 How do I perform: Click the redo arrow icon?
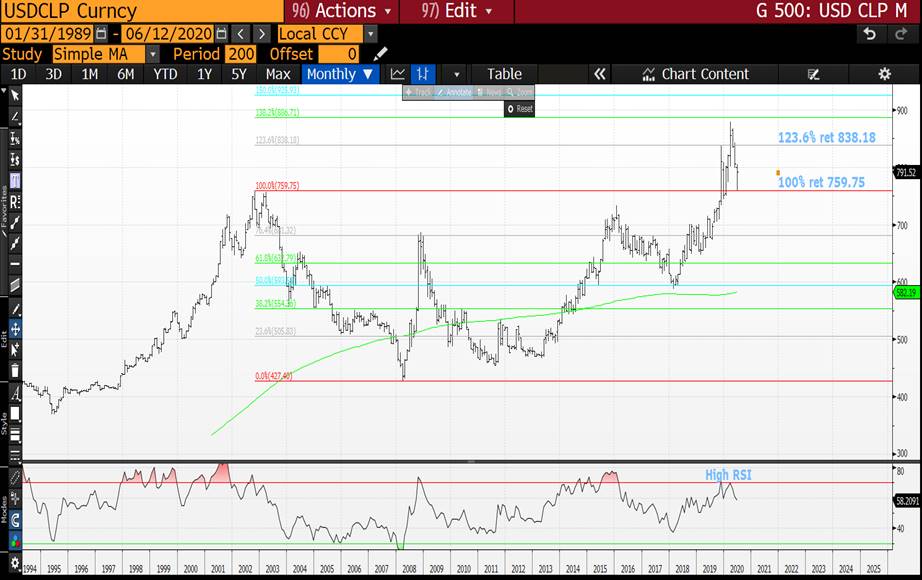[x=899, y=34]
